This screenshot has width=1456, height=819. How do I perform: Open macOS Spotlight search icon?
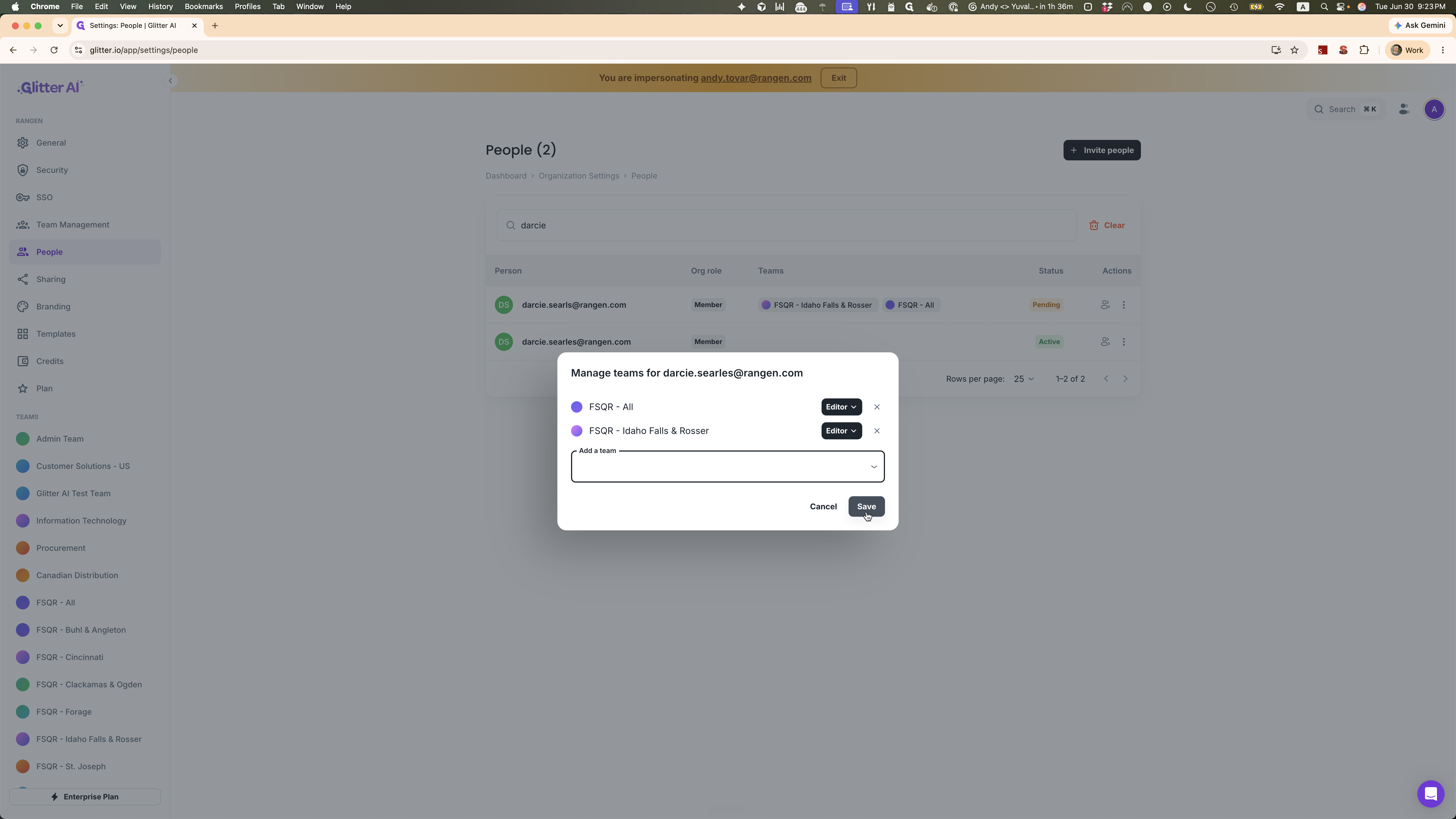tap(1324, 7)
